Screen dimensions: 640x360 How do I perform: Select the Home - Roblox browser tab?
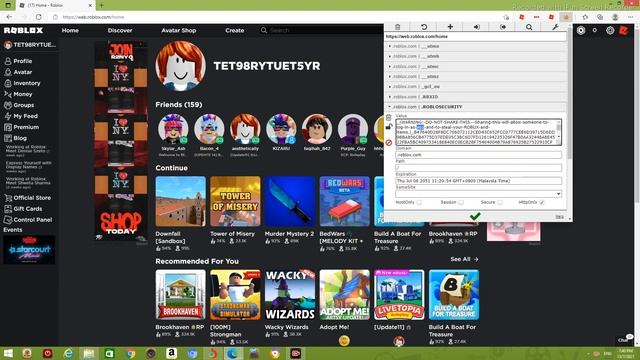[x=55, y=5]
